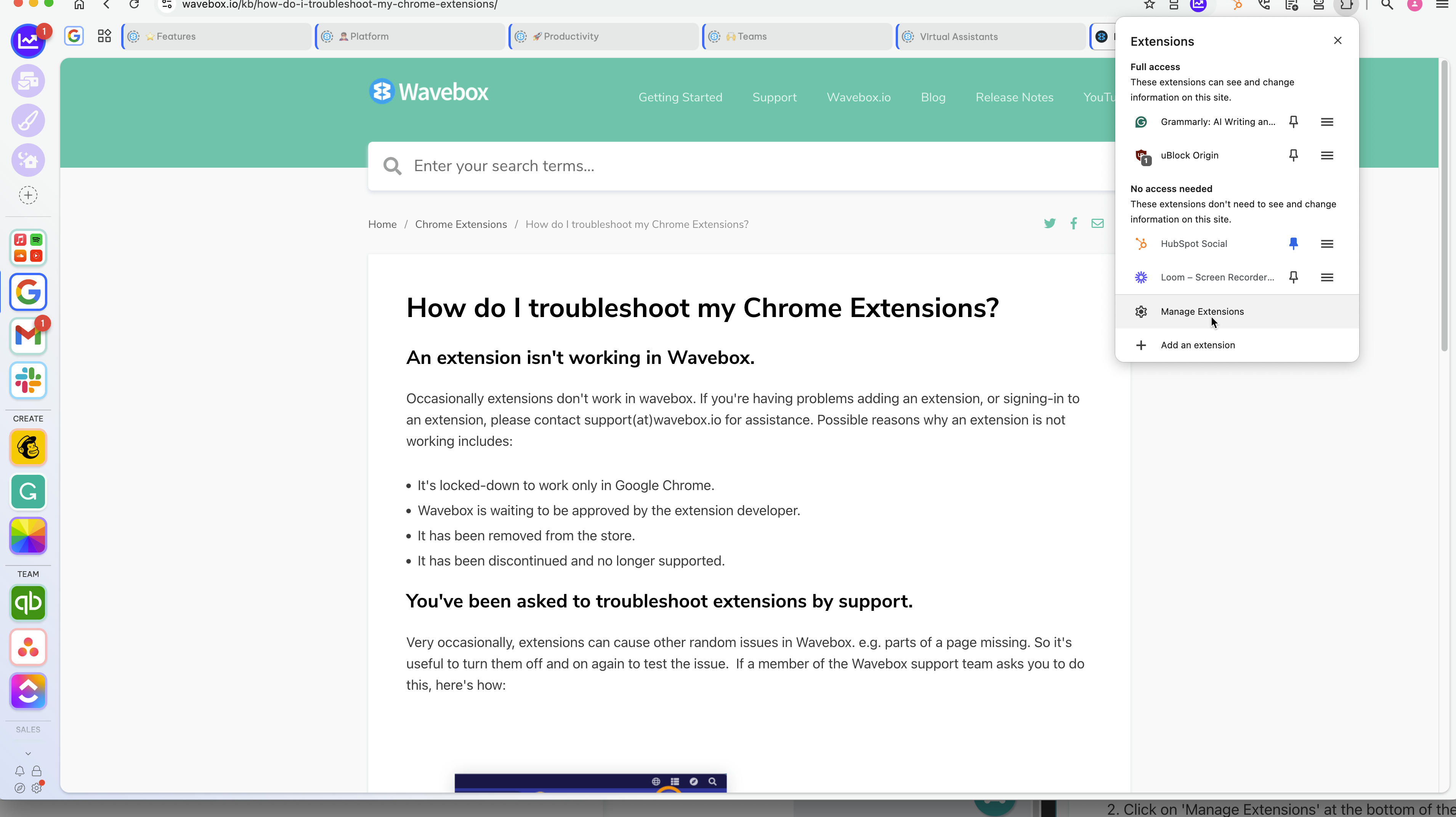Share article via email envelope icon
This screenshot has height=817, width=1456.
pyautogui.click(x=1097, y=224)
